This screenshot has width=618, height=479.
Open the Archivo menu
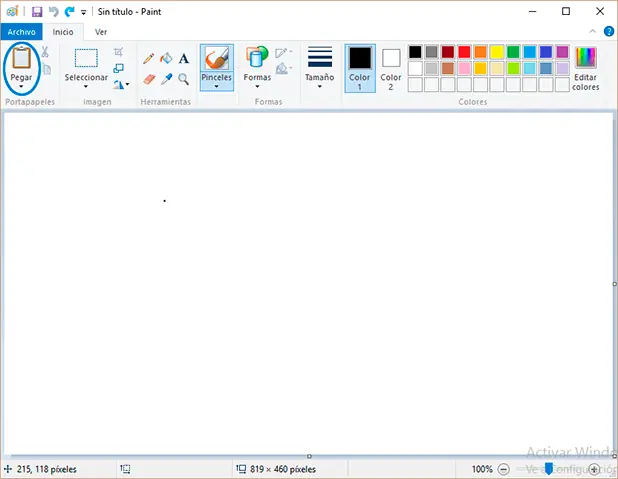click(x=21, y=32)
